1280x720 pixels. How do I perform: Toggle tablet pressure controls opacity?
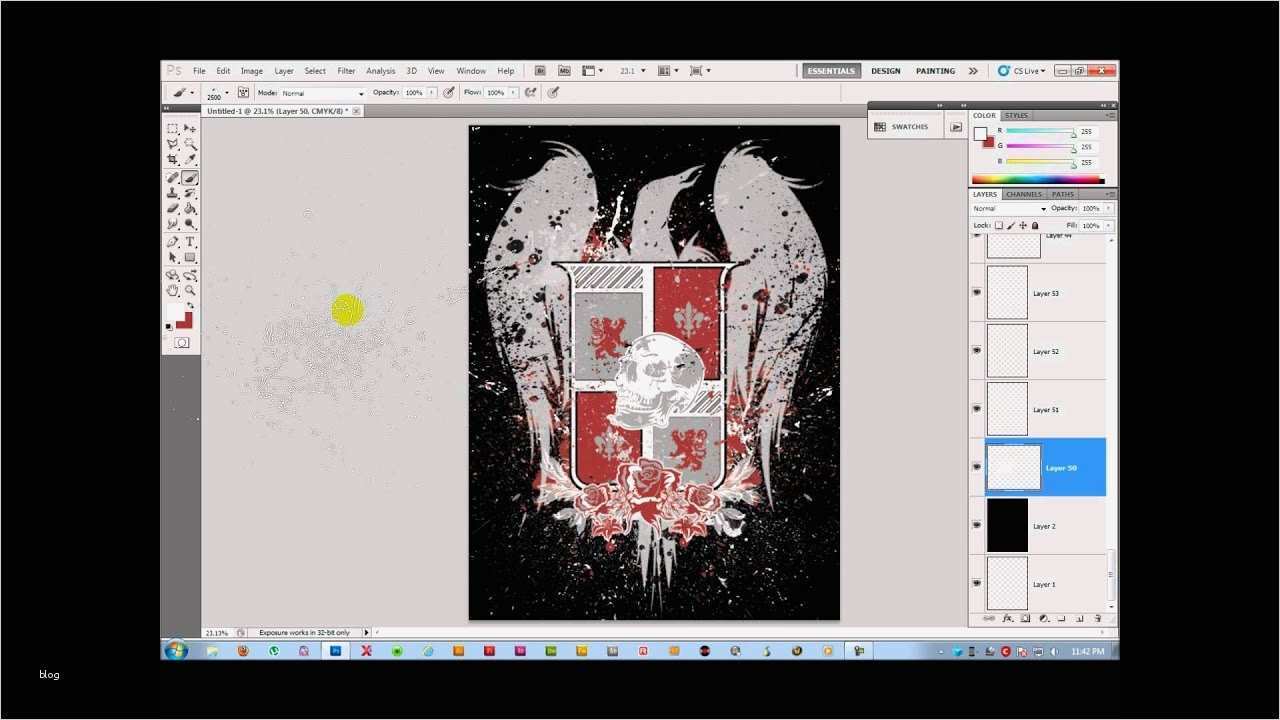pos(449,92)
